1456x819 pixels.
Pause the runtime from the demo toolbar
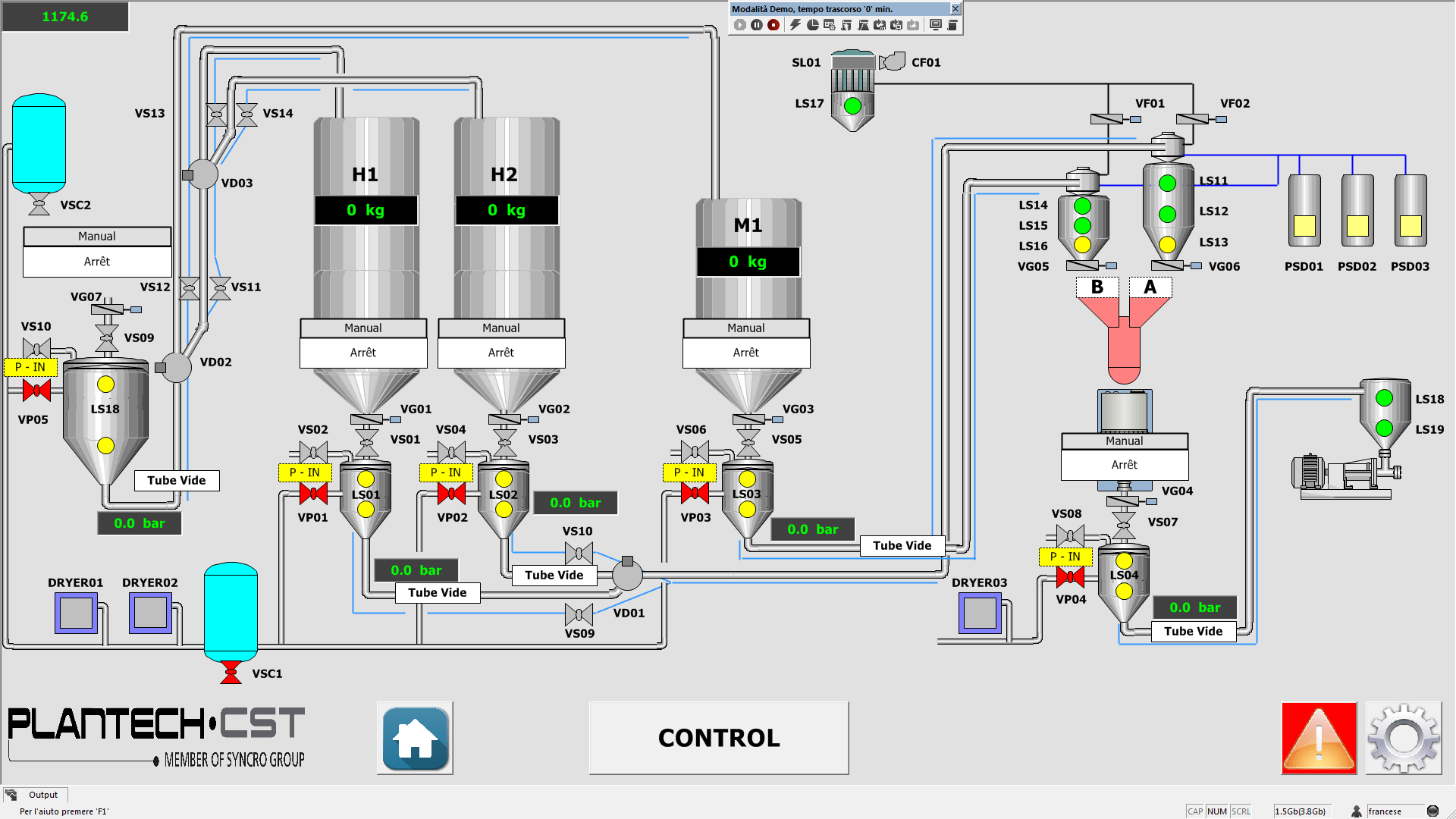point(756,25)
